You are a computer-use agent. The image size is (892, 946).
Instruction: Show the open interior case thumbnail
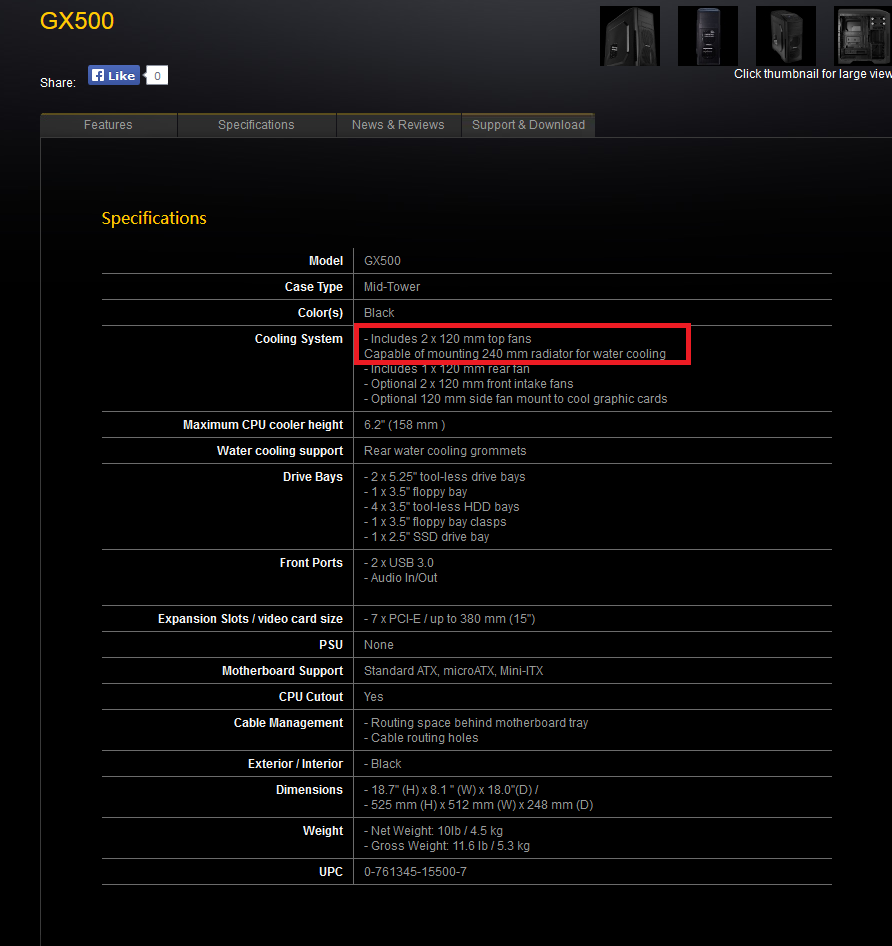pyautogui.click(x=862, y=36)
